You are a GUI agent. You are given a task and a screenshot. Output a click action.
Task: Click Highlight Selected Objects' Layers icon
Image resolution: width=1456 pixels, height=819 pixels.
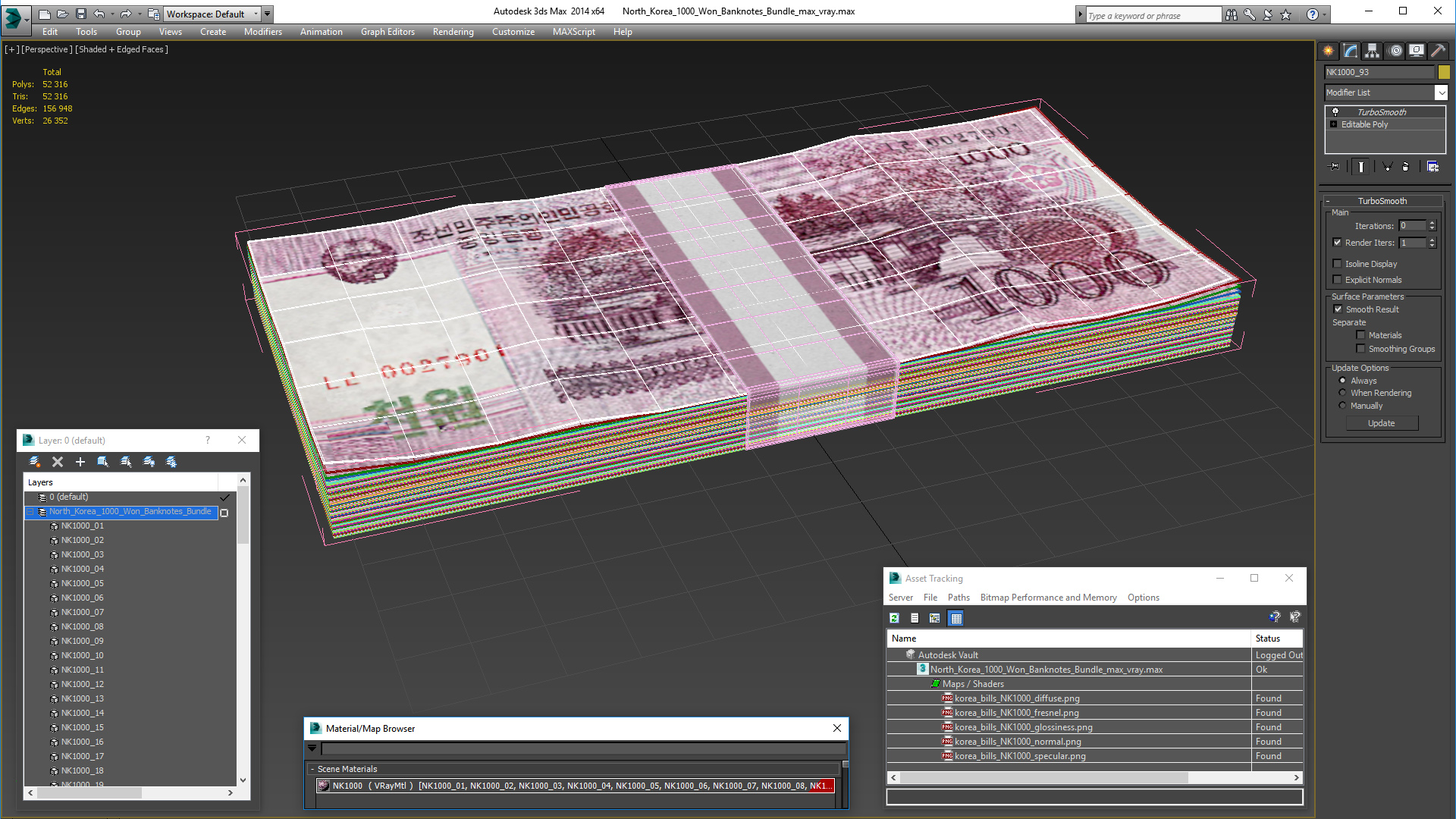click(x=126, y=462)
